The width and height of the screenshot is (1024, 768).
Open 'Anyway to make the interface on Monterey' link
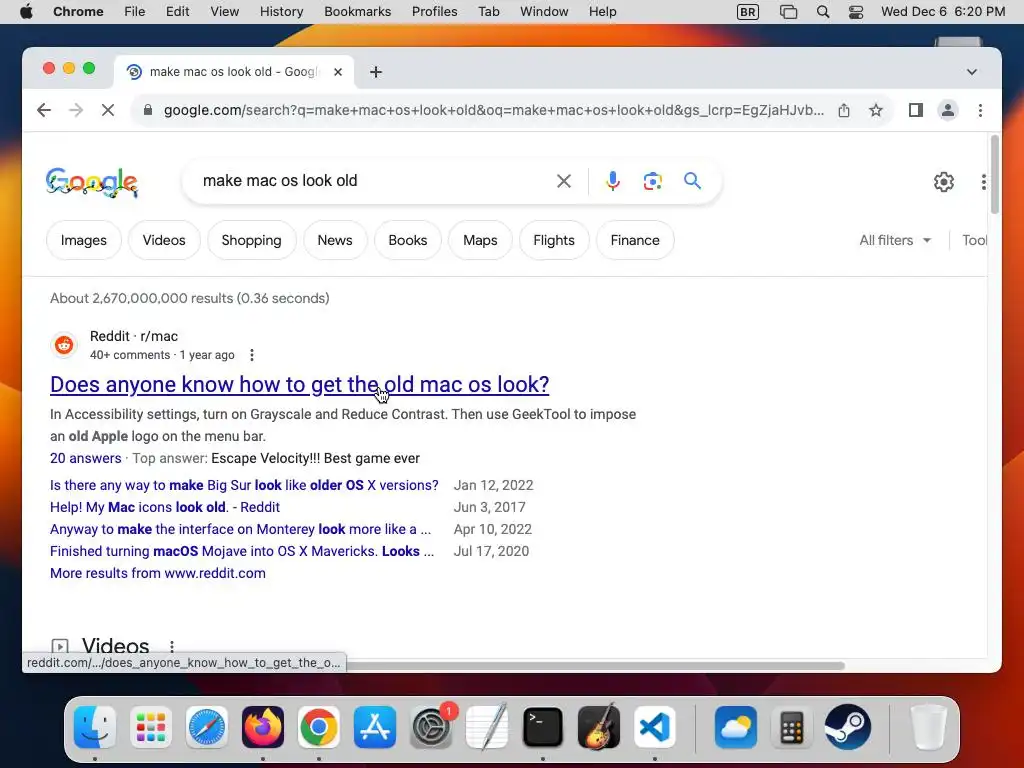coord(240,529)
